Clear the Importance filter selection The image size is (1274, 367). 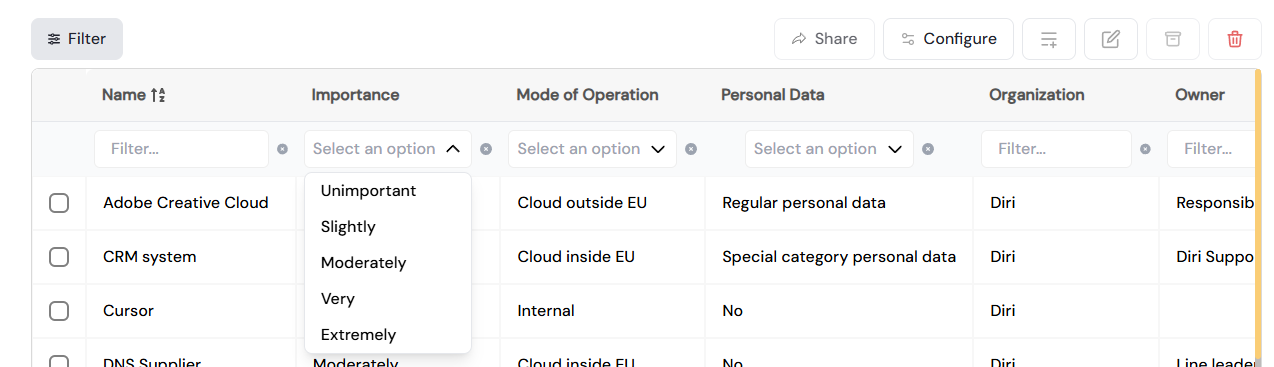(486, 149)
